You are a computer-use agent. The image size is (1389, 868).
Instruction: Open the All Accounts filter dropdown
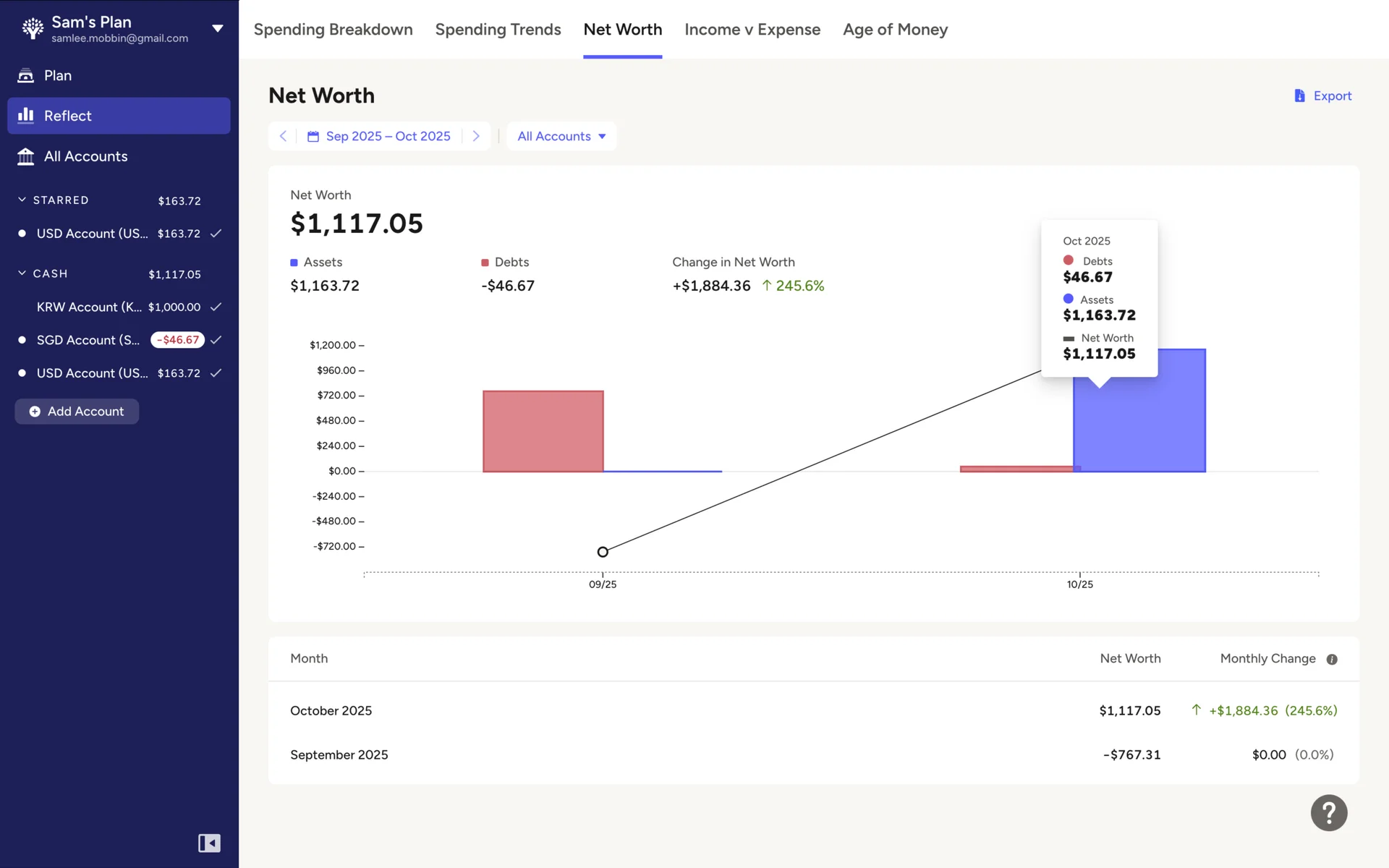[561, 136]
